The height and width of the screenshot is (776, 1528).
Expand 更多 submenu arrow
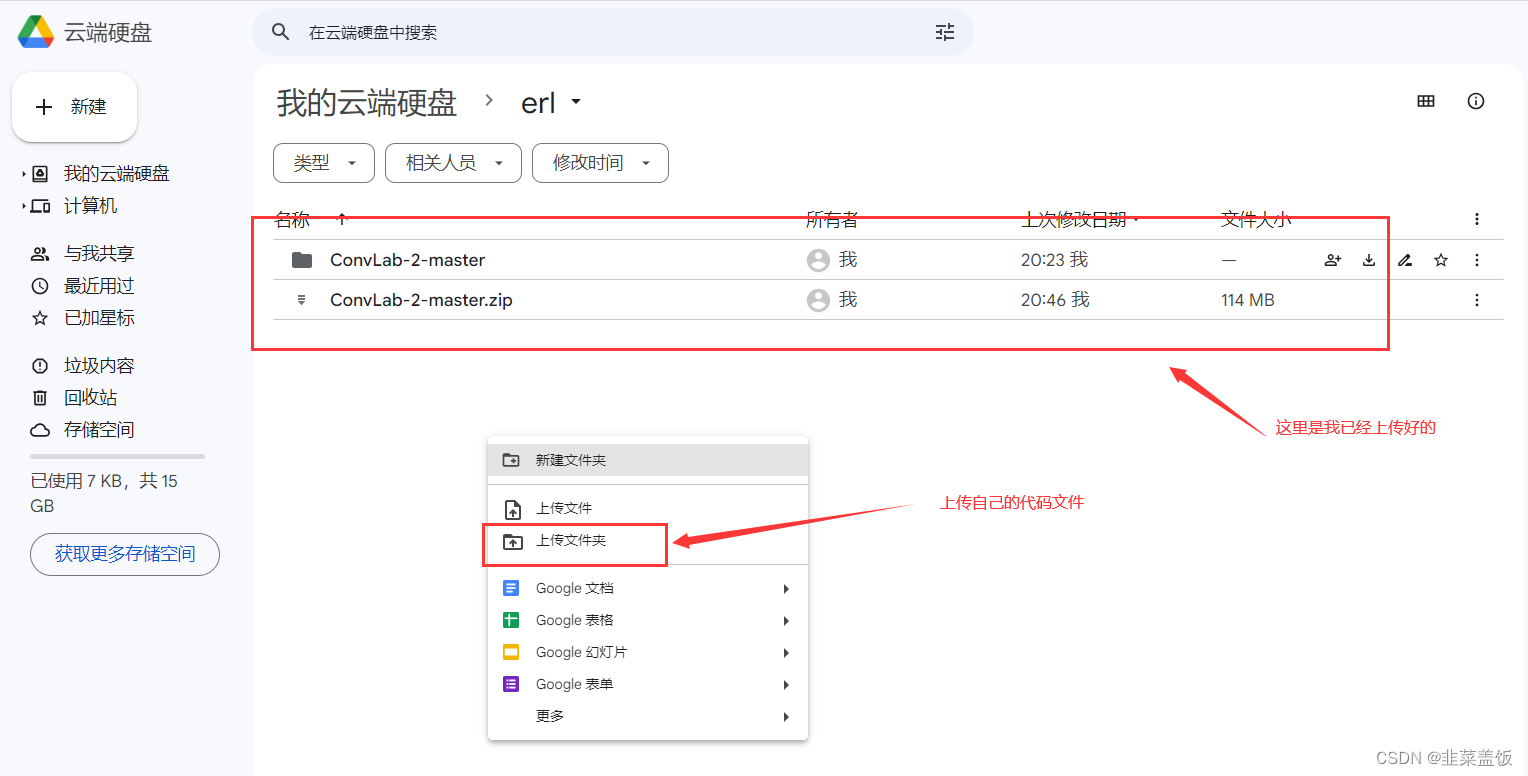(786, 717)
